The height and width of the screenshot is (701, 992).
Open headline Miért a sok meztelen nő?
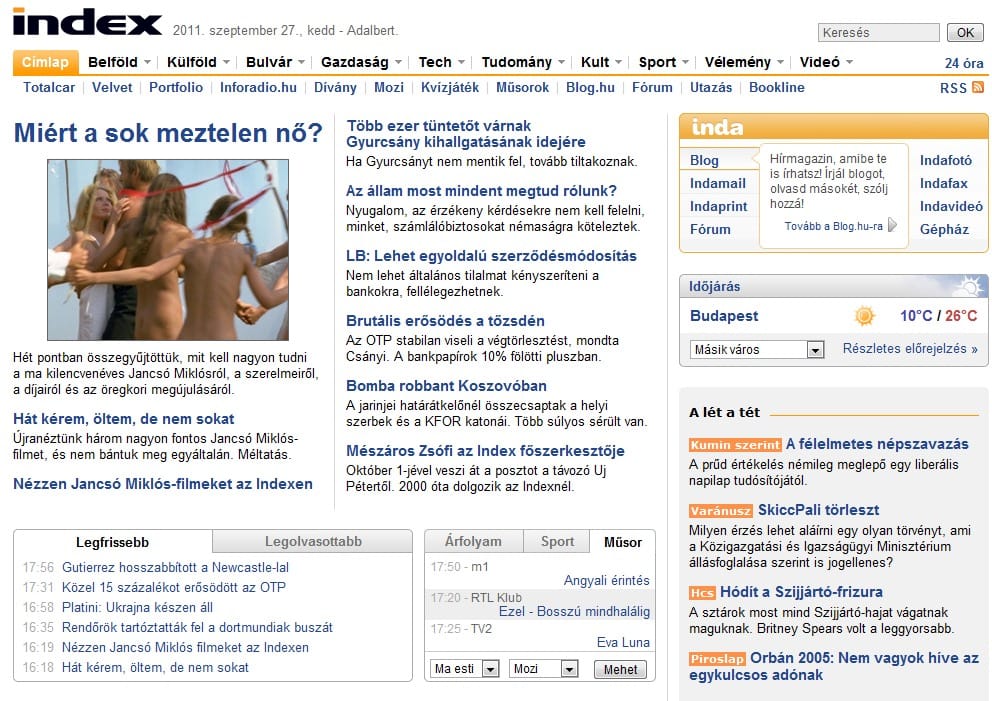[x=168, y=133]
